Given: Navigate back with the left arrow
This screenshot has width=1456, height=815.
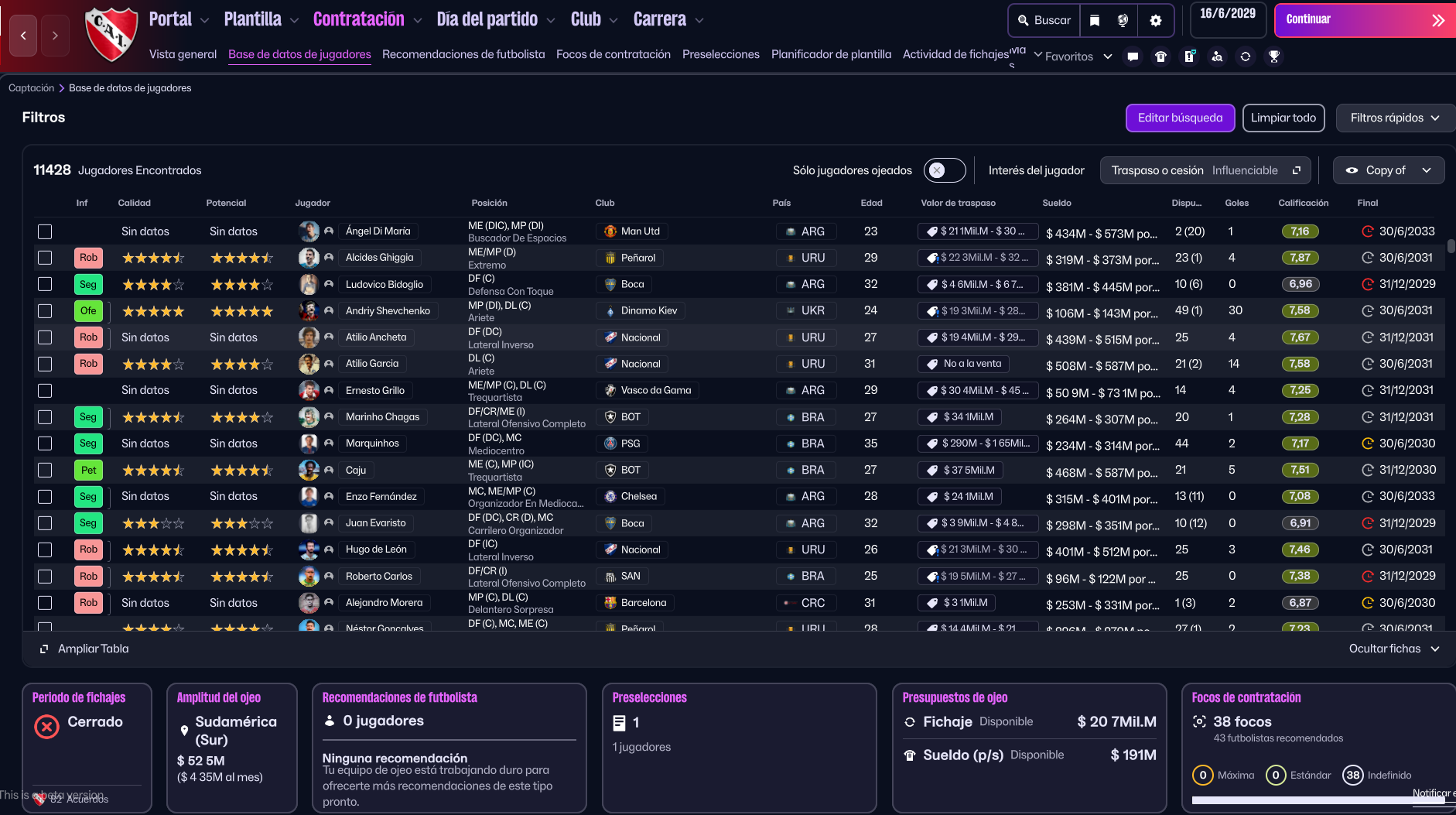Looking at the screenshot, I should pyautogui.click(x=23, y=36).
